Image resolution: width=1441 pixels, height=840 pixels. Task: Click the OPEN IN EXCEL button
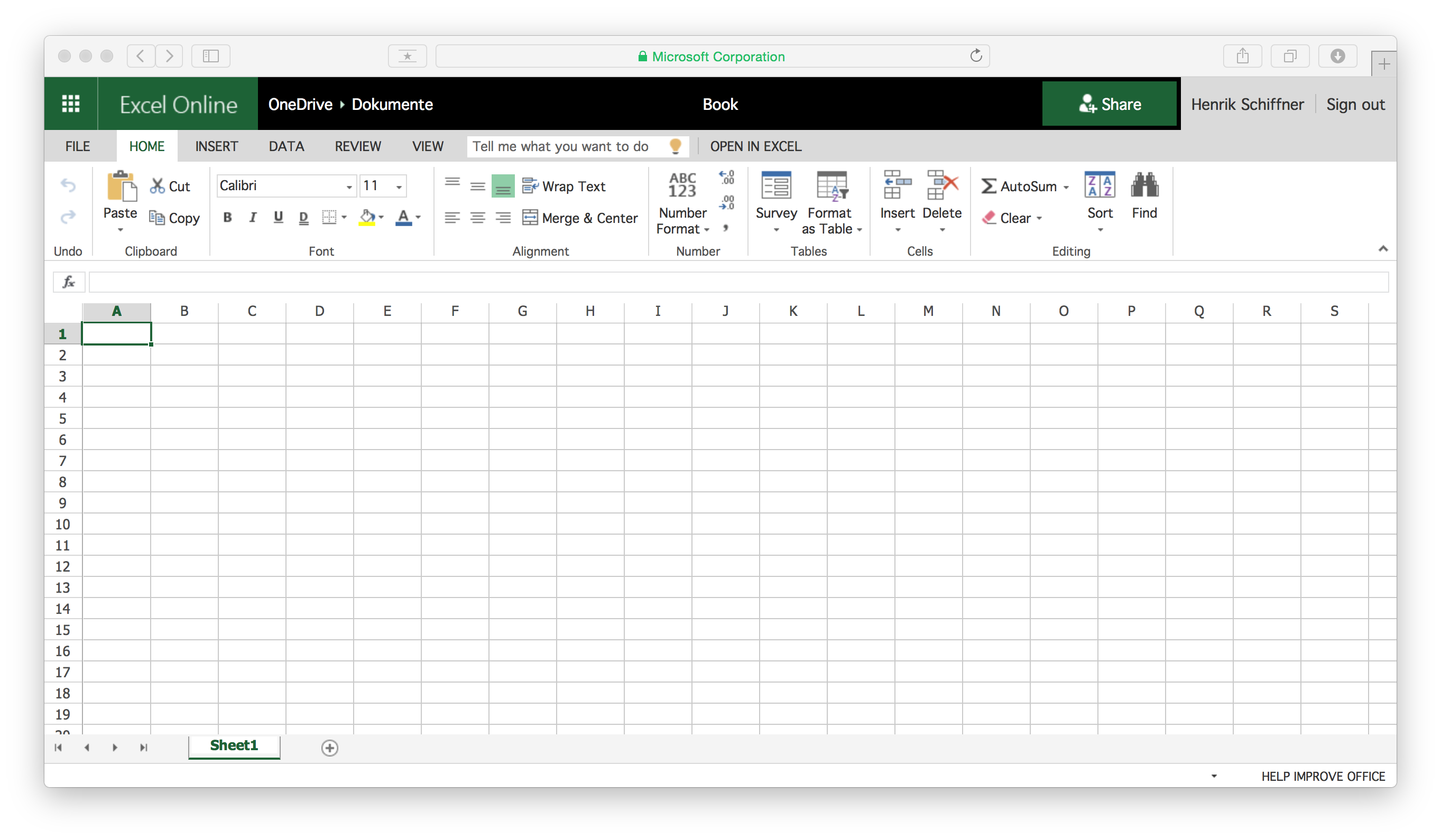(756, 146)
